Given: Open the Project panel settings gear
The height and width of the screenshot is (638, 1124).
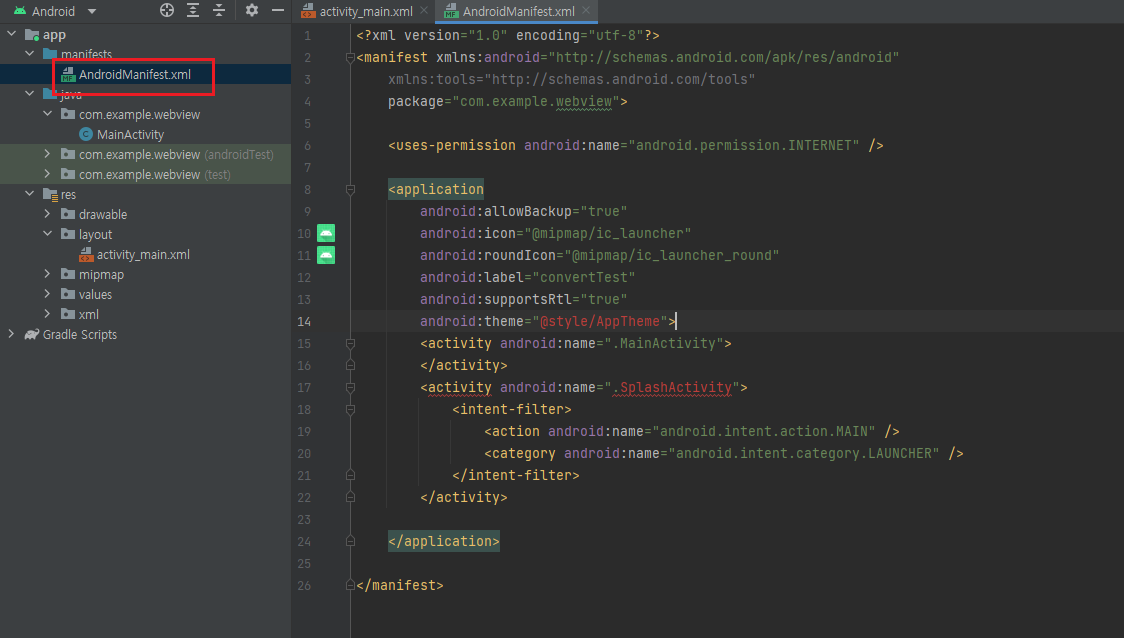Looking at the screenshot, I should pos(252,11).
